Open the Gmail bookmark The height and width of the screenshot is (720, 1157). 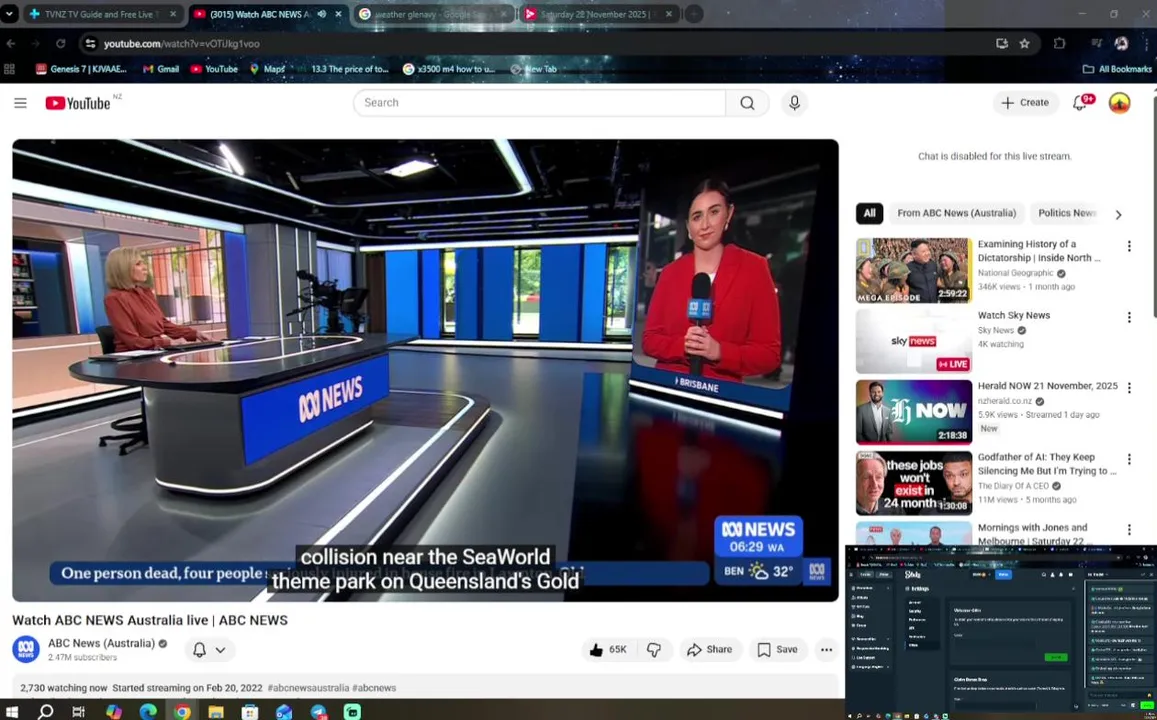[161, 69]
